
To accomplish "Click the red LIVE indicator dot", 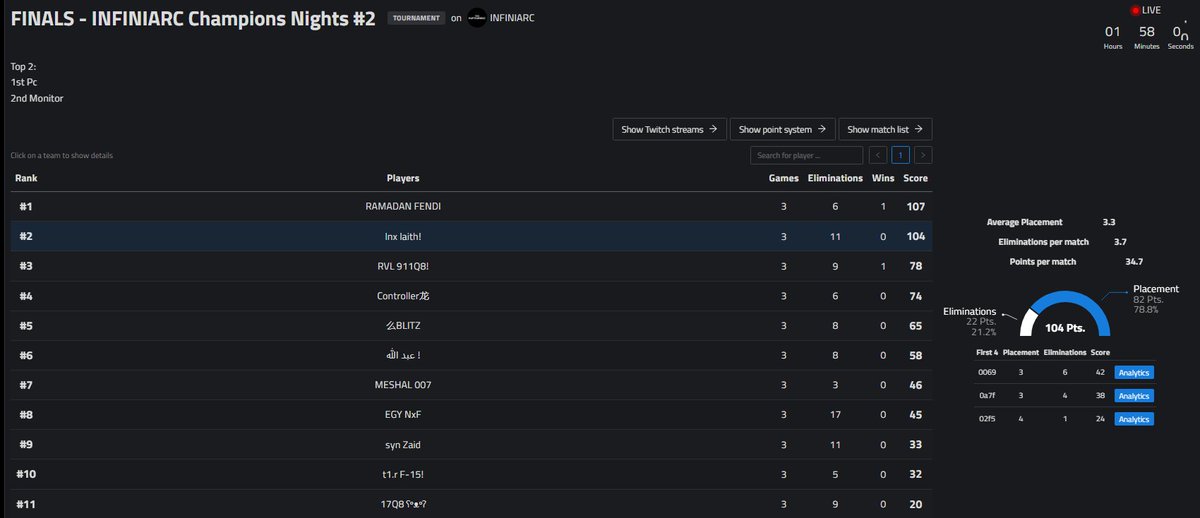I will 1135,10.
